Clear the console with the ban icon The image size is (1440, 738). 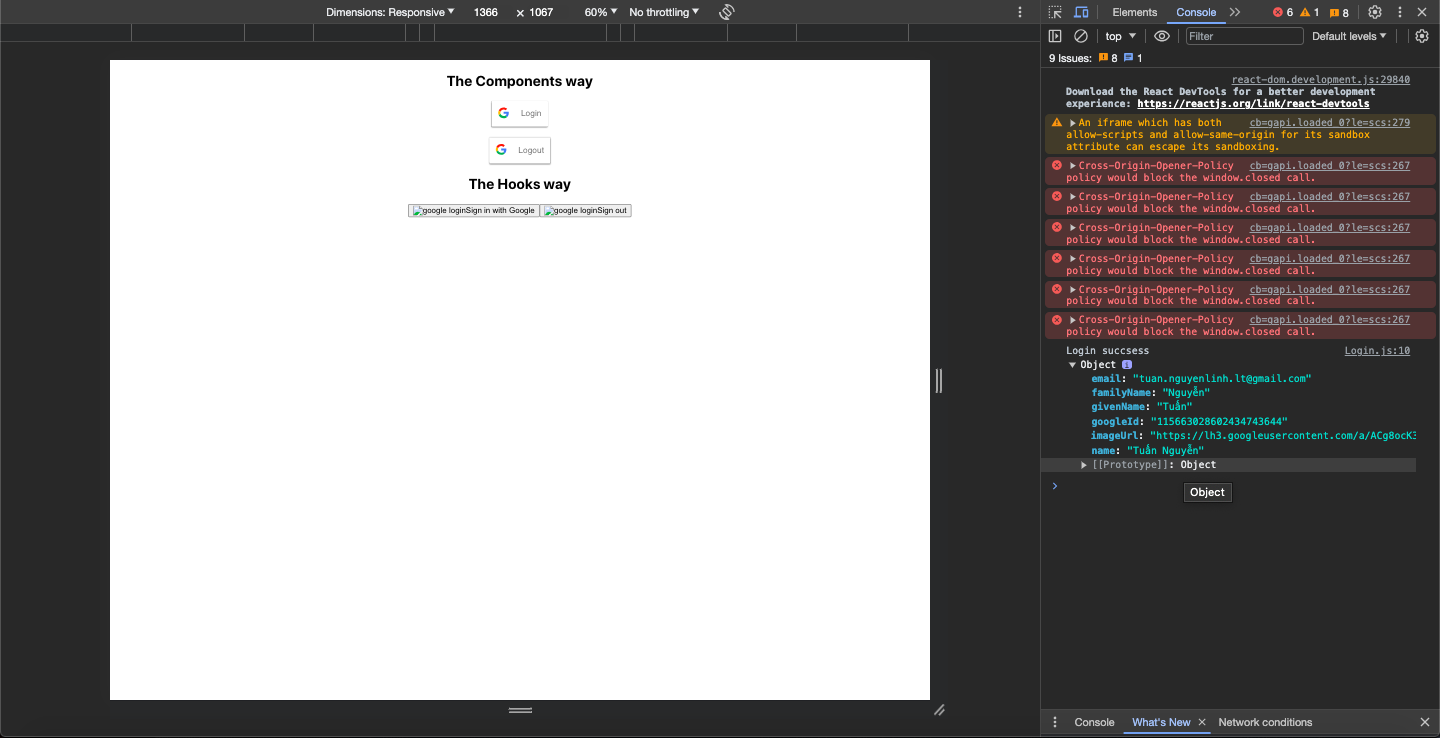coord(1081,36)
